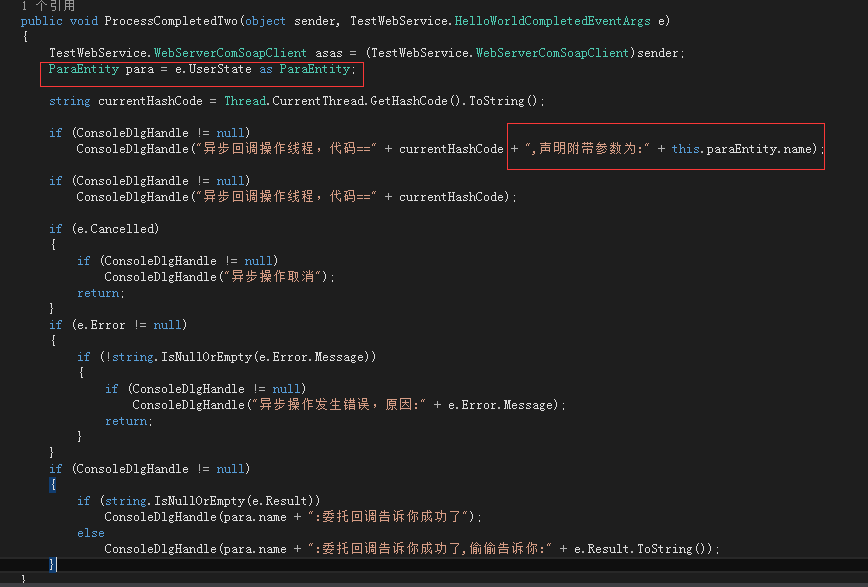The height and width of the screenshot is (587, 868).
Task: Click the 异步操作取消 string literal
Action: coord(273,277)
